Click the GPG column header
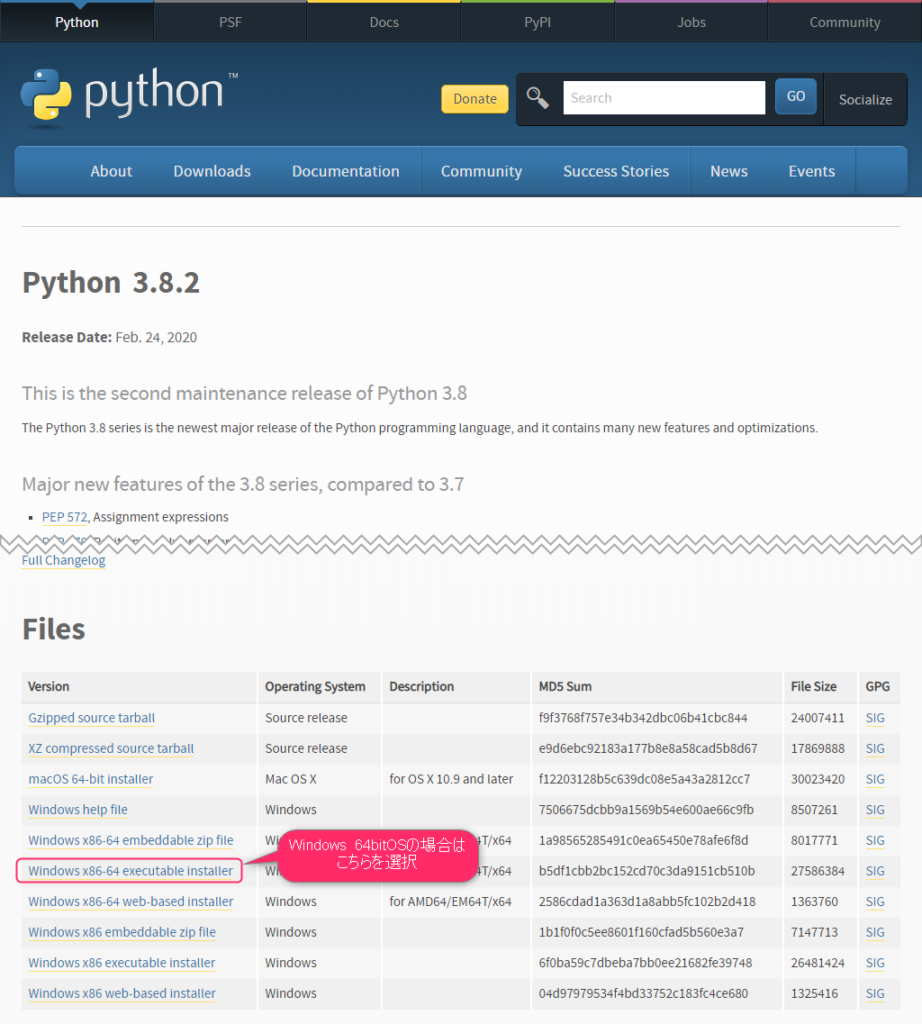 tap(878, 686)
